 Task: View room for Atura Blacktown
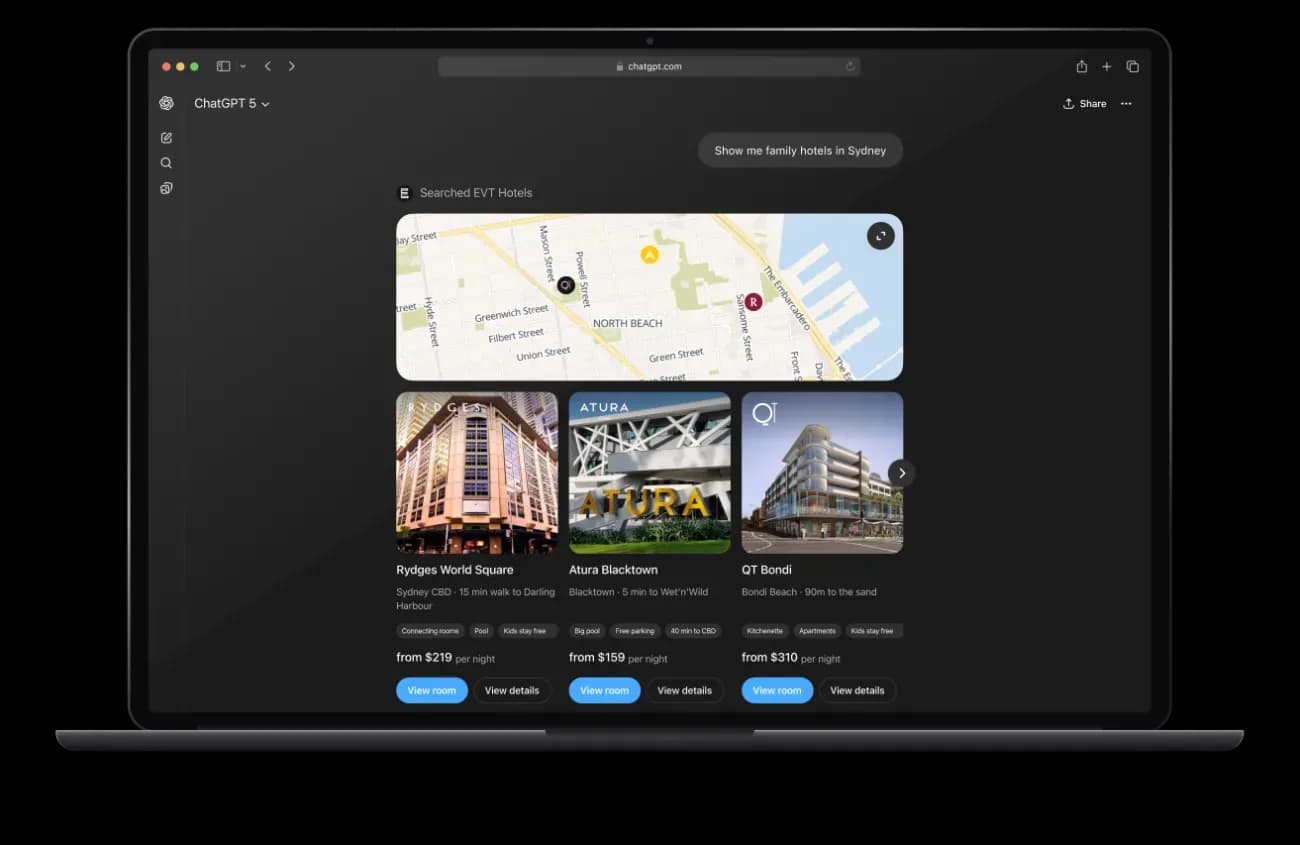click(x=605, y=690)
